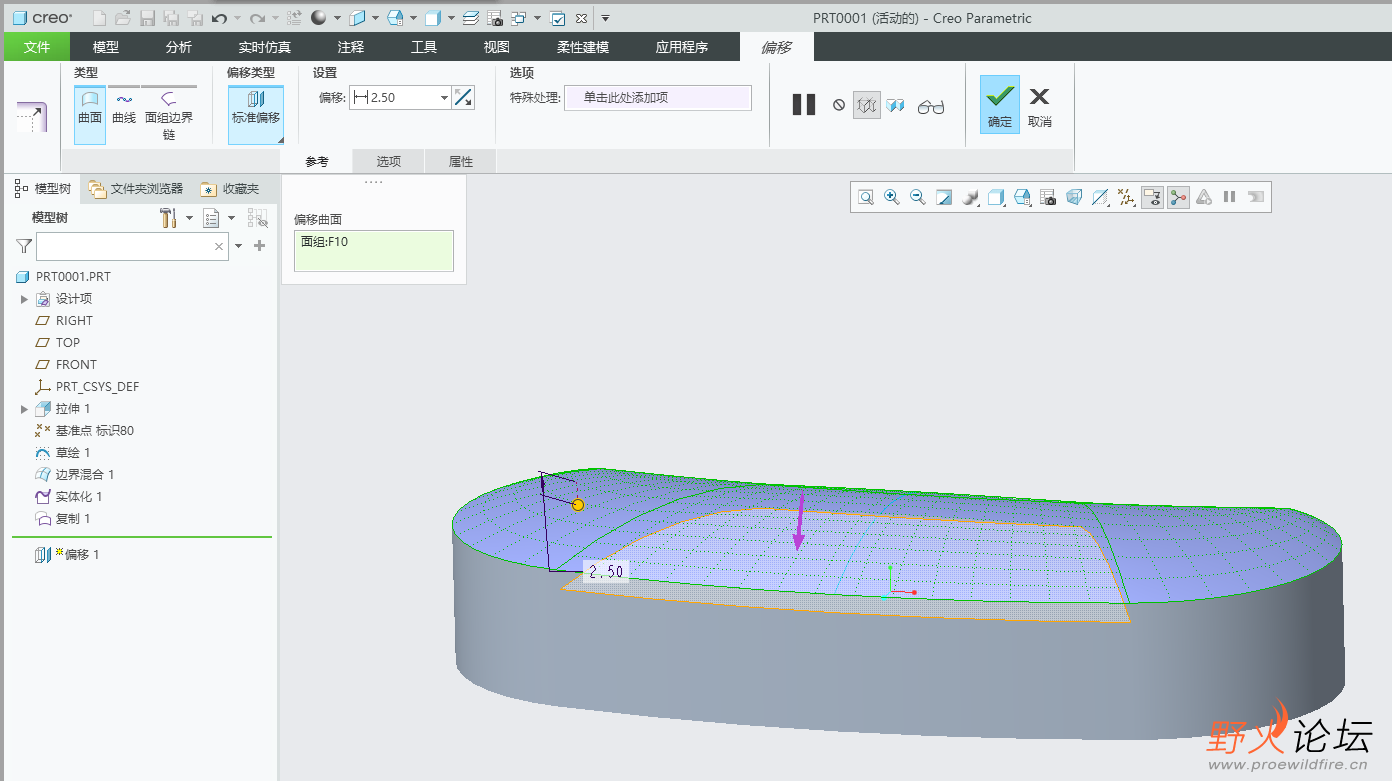Screen dimensions: 1392x781
Task: Click the appearance sphere icon in top toolbar
Action: click(x=319, y=18)
